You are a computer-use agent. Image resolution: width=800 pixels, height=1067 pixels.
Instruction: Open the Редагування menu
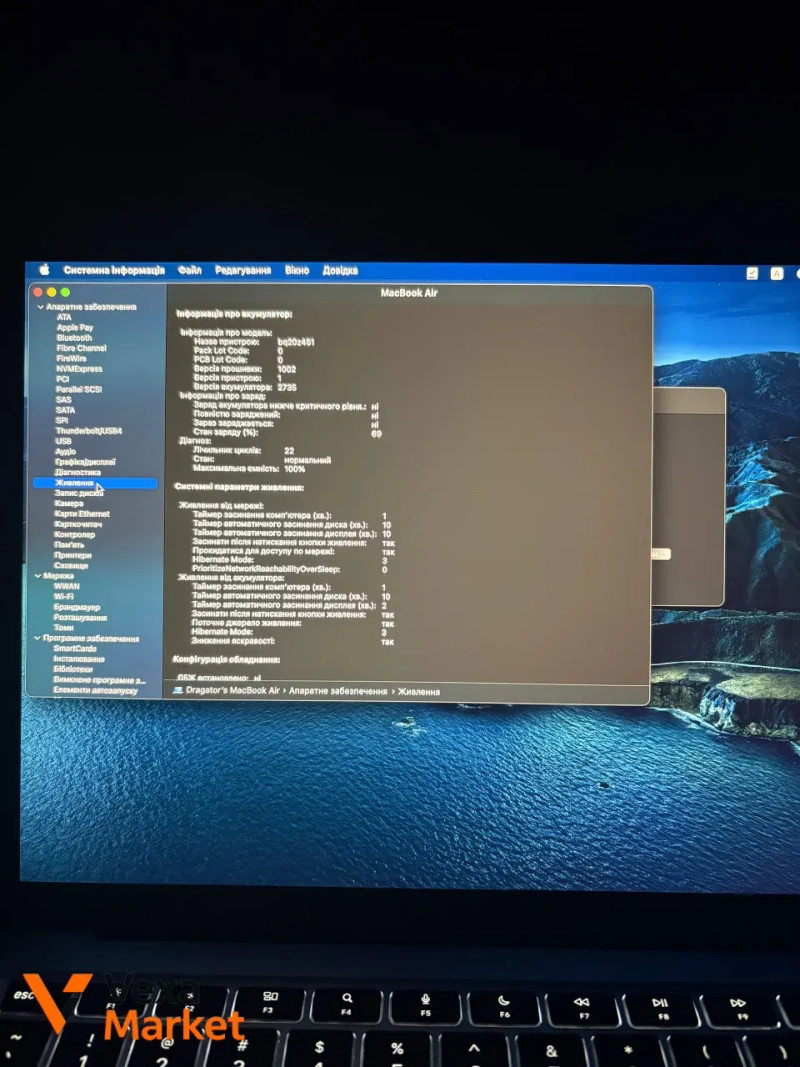pyautogui.click(x=243, y=270)
